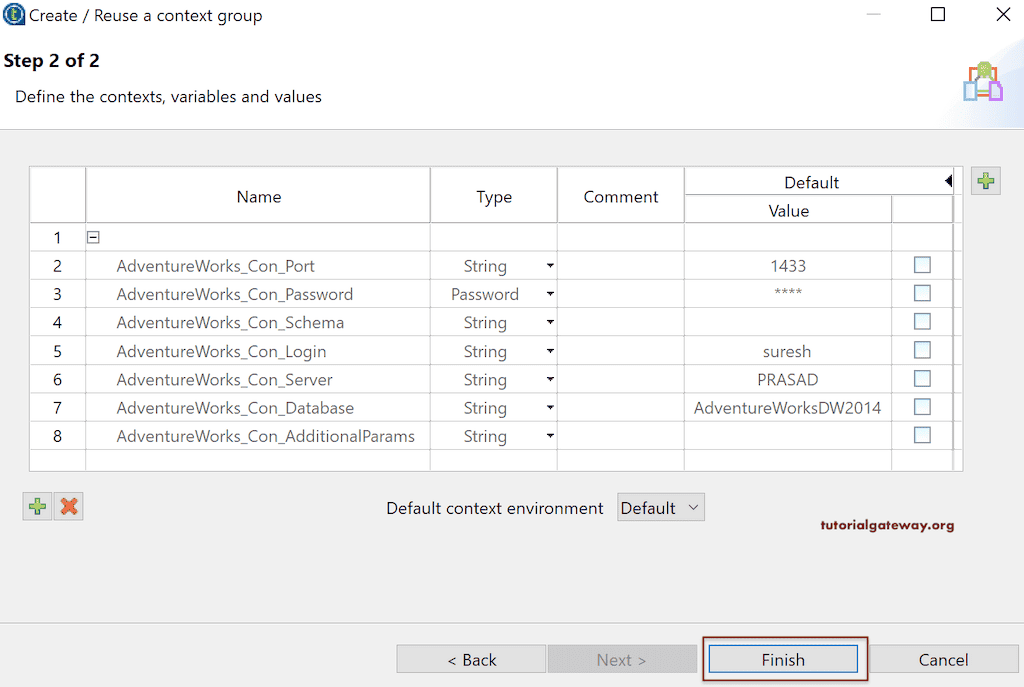Toggle the checkbox in the AdventureWorks_Con_Server row
The height and width of the screenshot is (687, 1024).
tap(922, 378)
